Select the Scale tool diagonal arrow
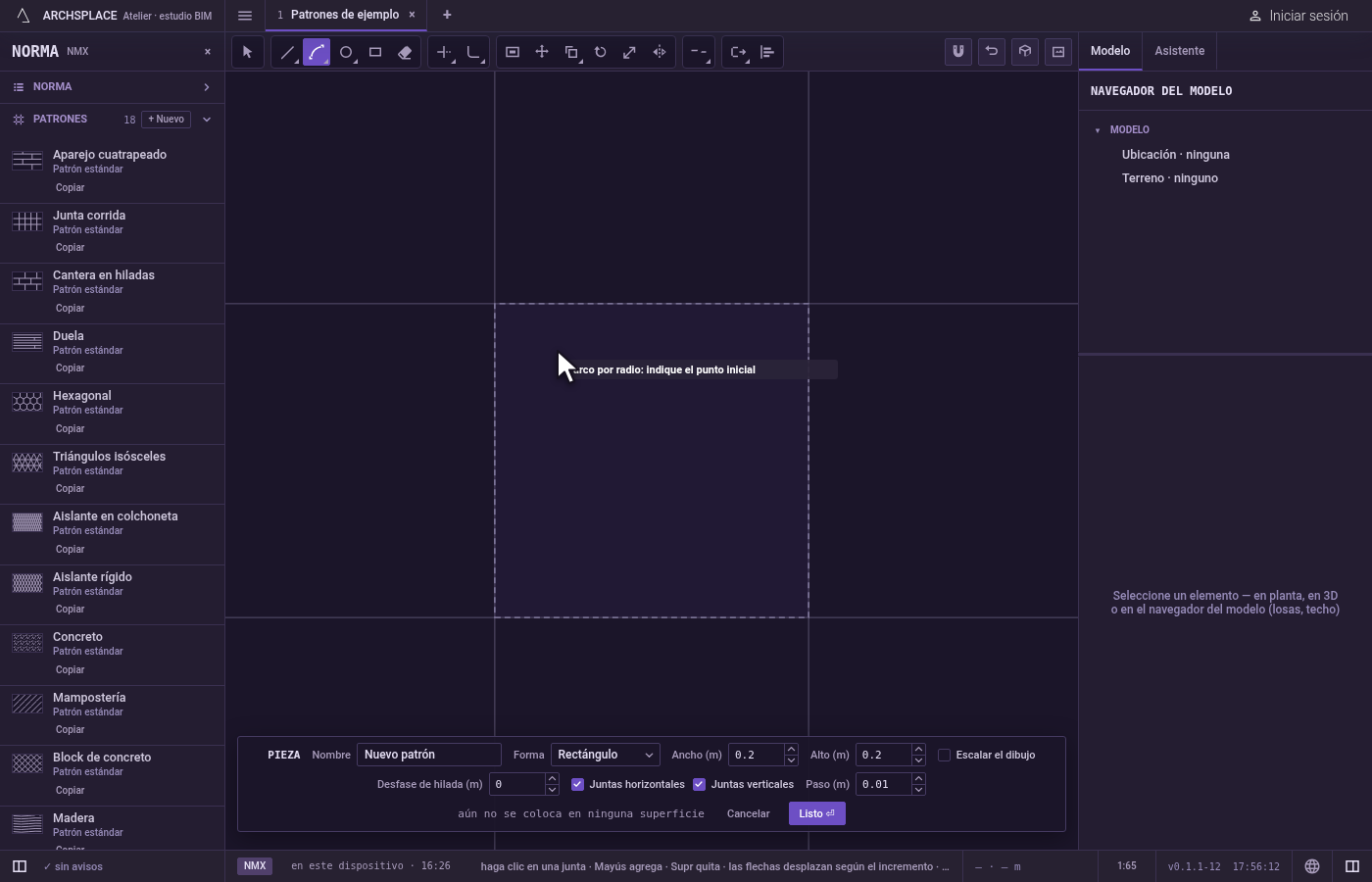The height and width of the screenshot is (882, 1372). [x=630, y=52]
